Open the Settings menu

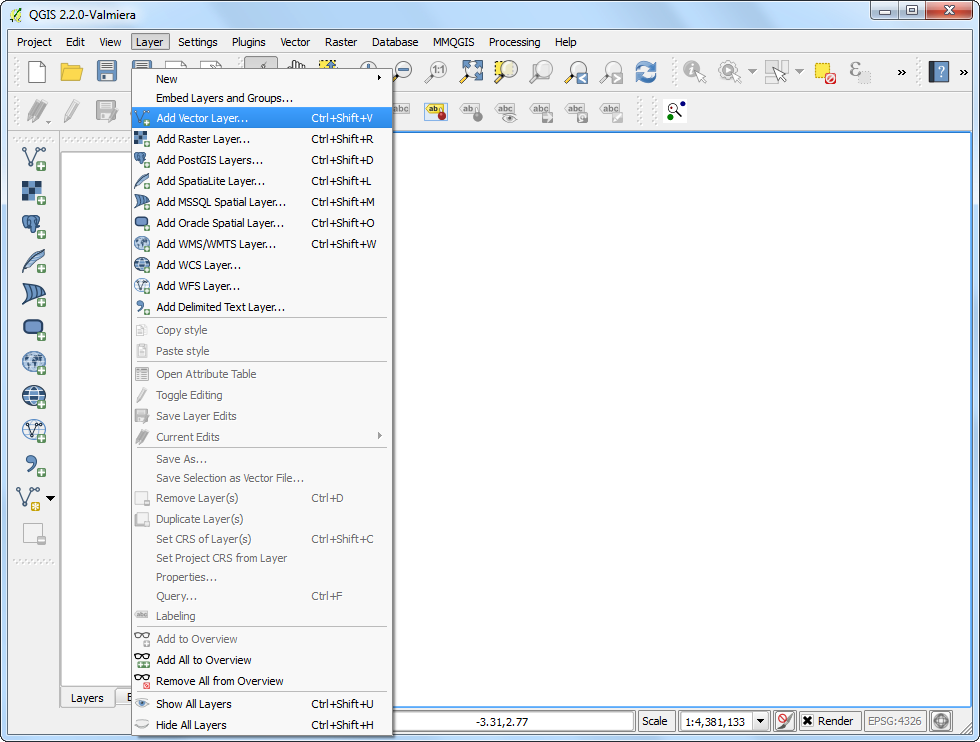click(x=198, y=42)
